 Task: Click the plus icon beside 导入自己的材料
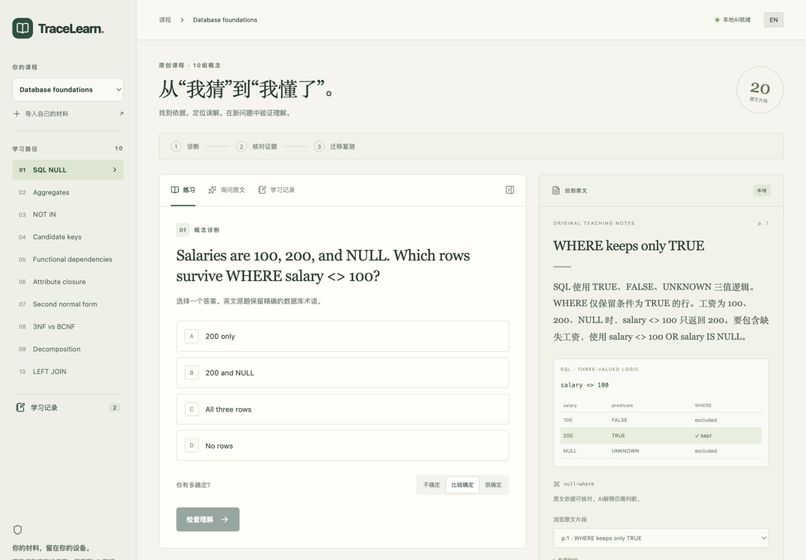pyautogui.click(x=16, y=114)
